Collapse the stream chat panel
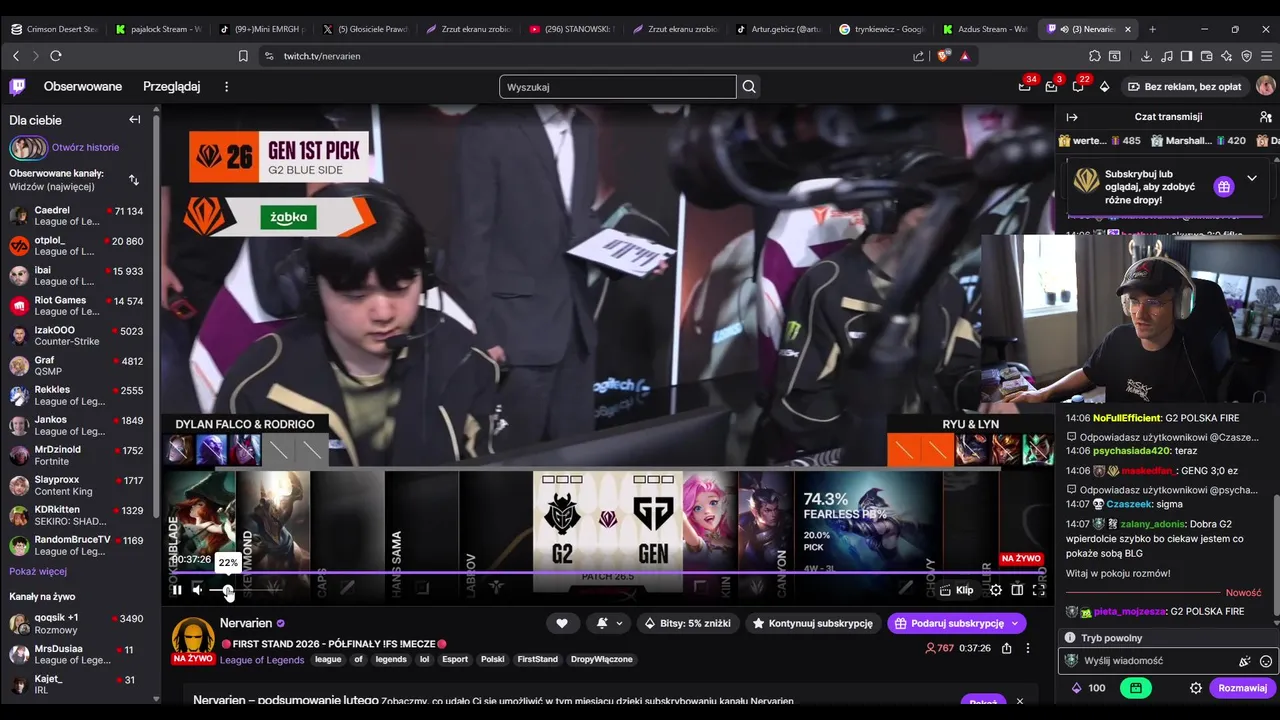The height and width of the screenshot is (720, 1280). [1072, 117]
